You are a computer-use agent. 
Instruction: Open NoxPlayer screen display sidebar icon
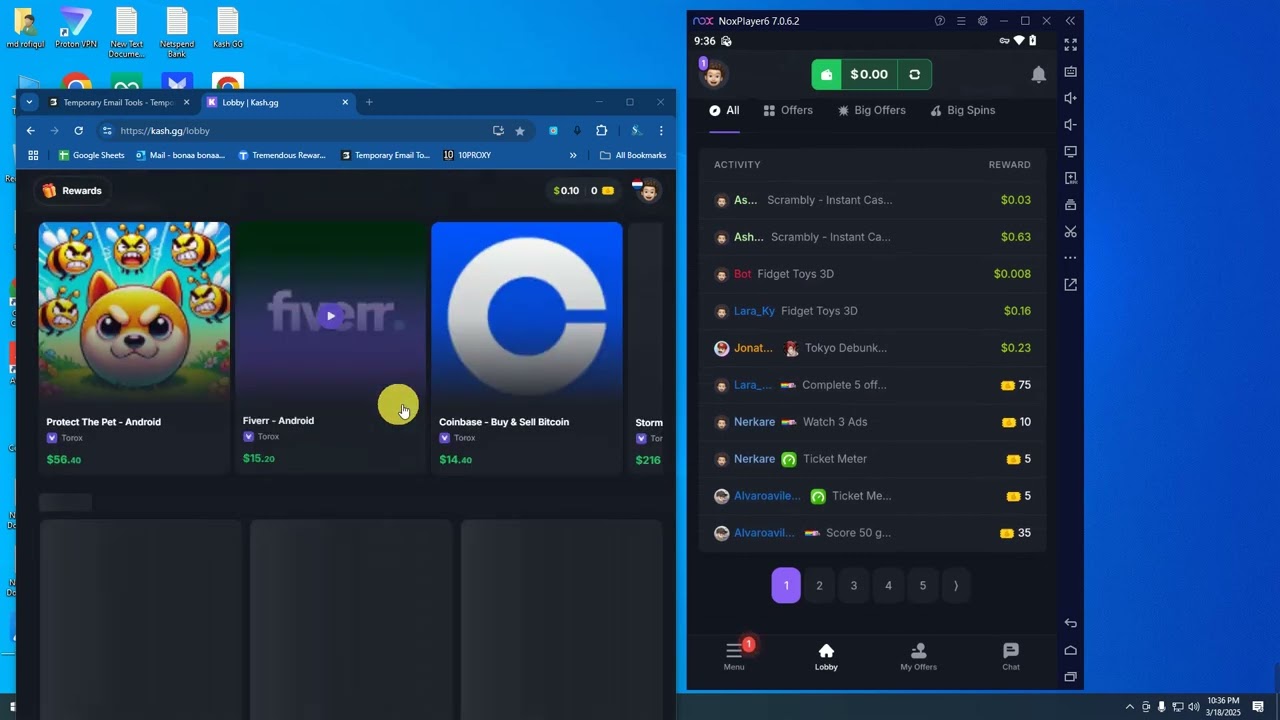tap(1070, 152)
